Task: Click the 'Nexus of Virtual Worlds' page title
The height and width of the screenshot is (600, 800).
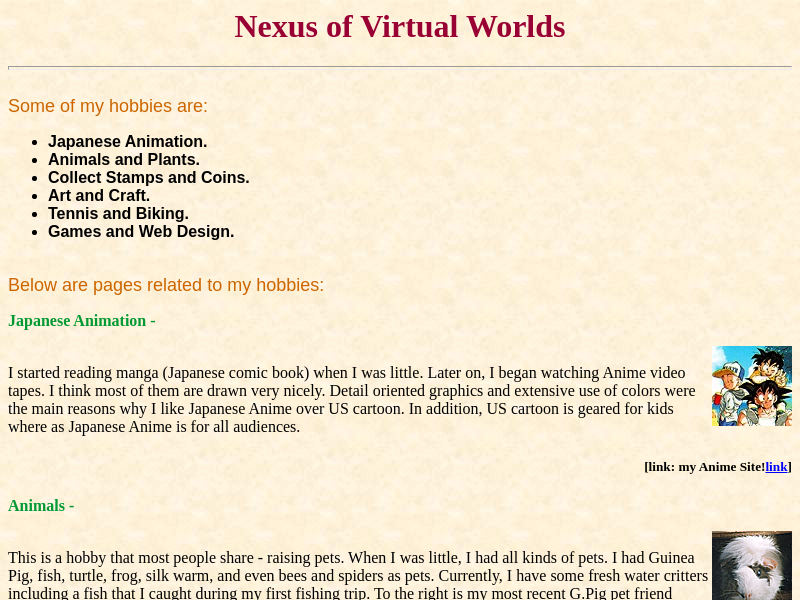Action: coord(400,27)
